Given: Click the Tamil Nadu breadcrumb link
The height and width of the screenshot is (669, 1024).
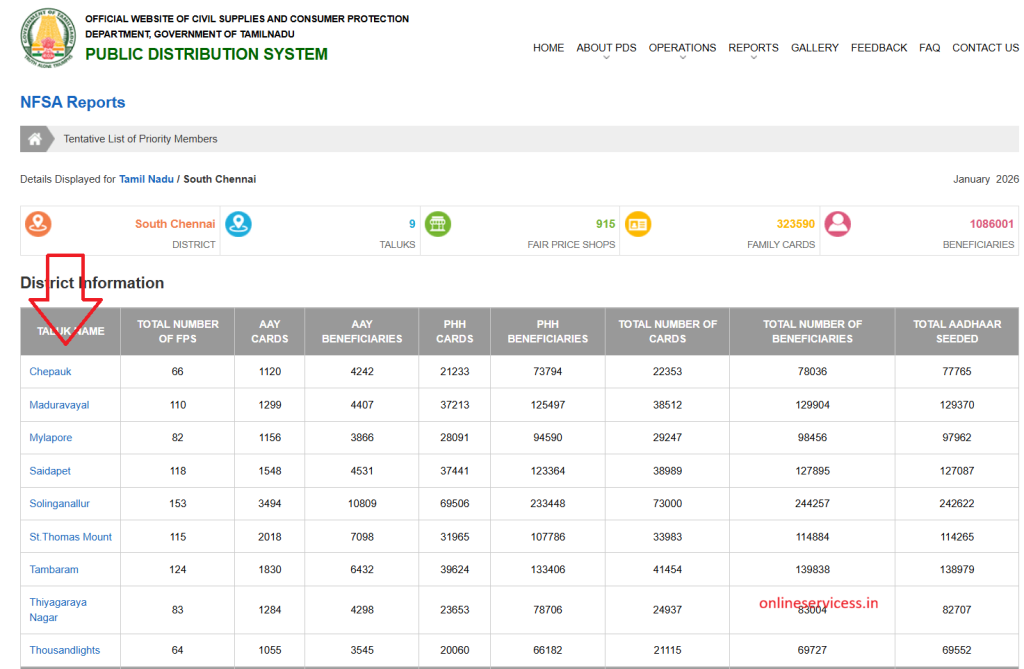Looking at the screenshot, I should coord(146,179).
